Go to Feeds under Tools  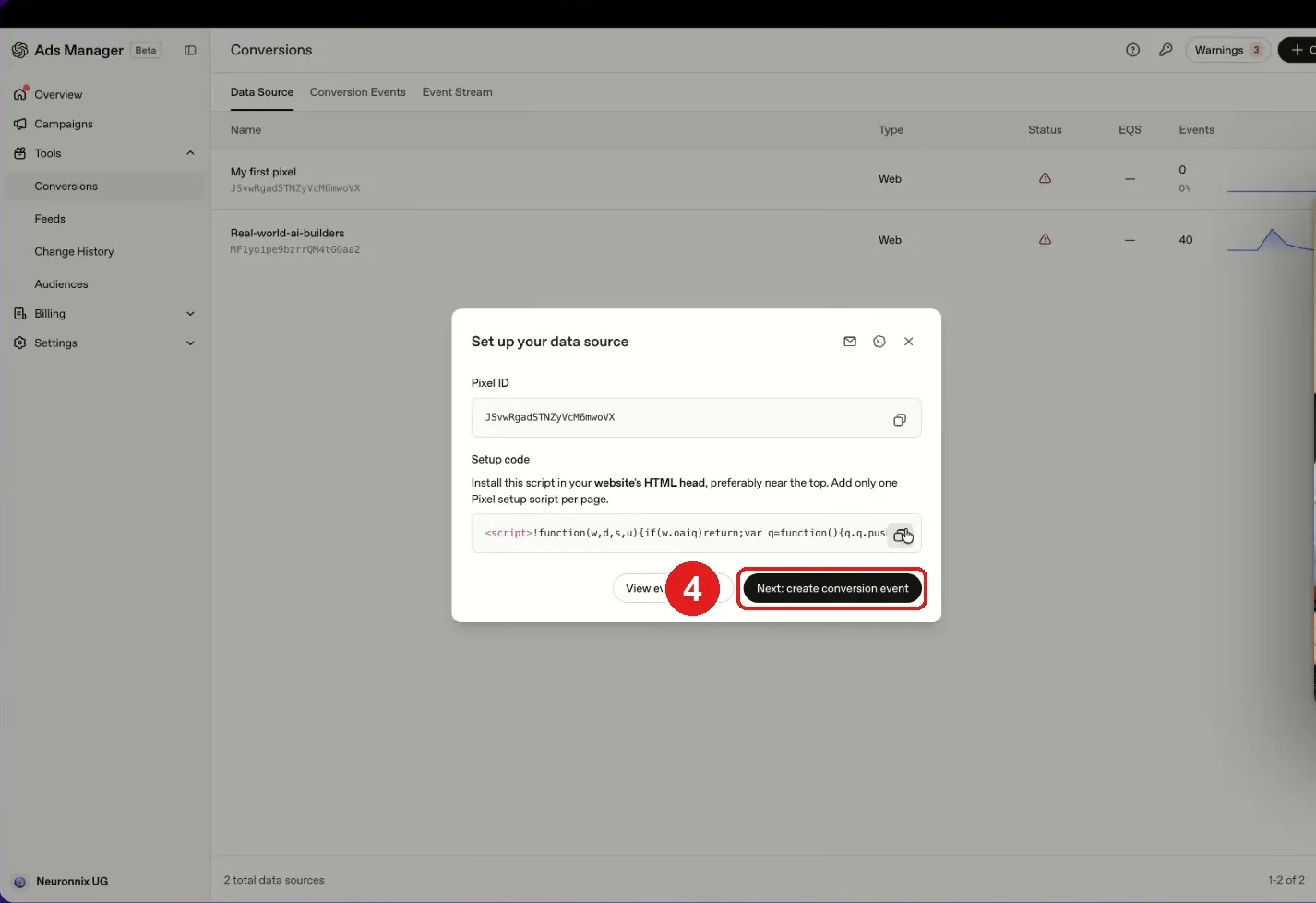[x=50, y=219]
